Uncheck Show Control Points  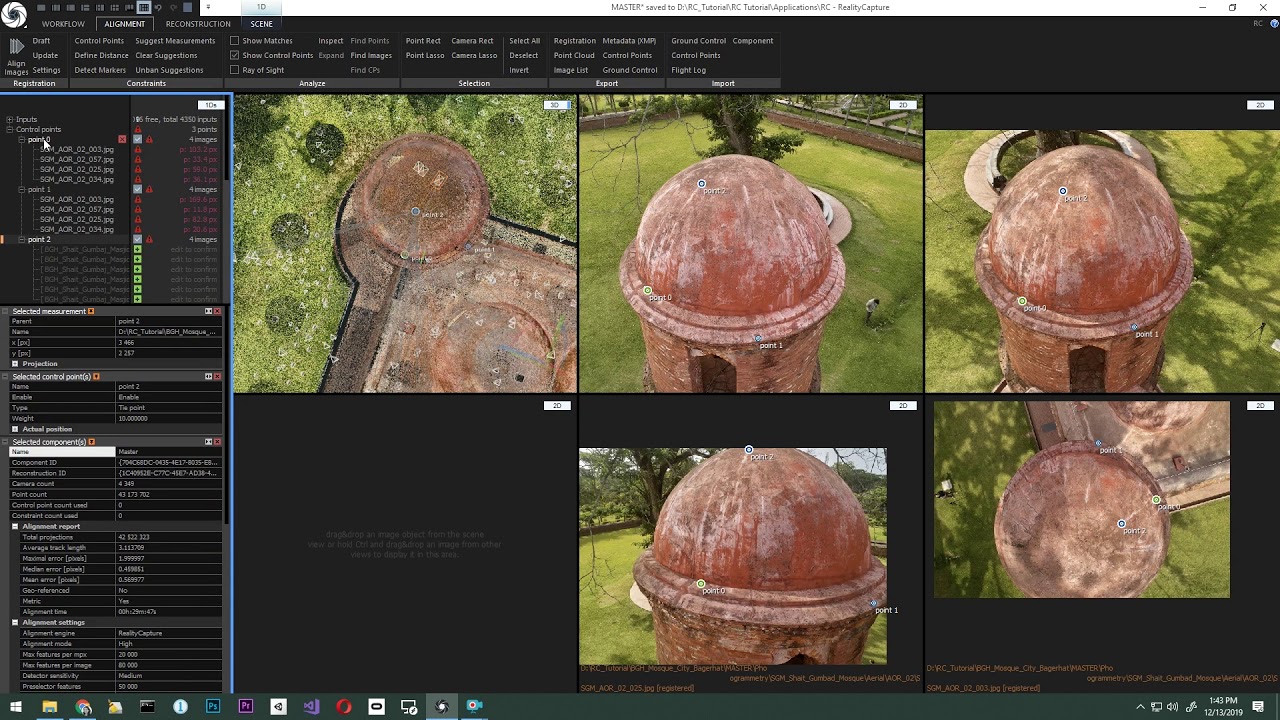[x=234, y=55]
